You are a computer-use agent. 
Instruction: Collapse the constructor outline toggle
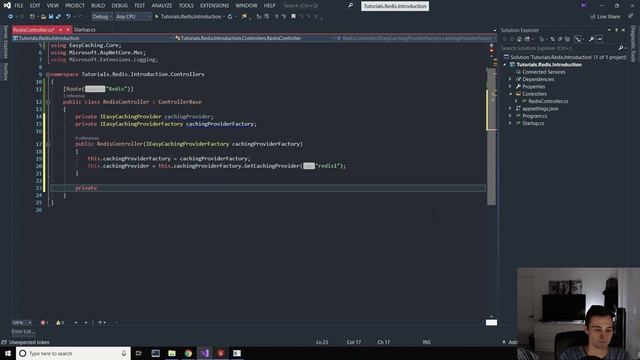click(x=48, y=144)
